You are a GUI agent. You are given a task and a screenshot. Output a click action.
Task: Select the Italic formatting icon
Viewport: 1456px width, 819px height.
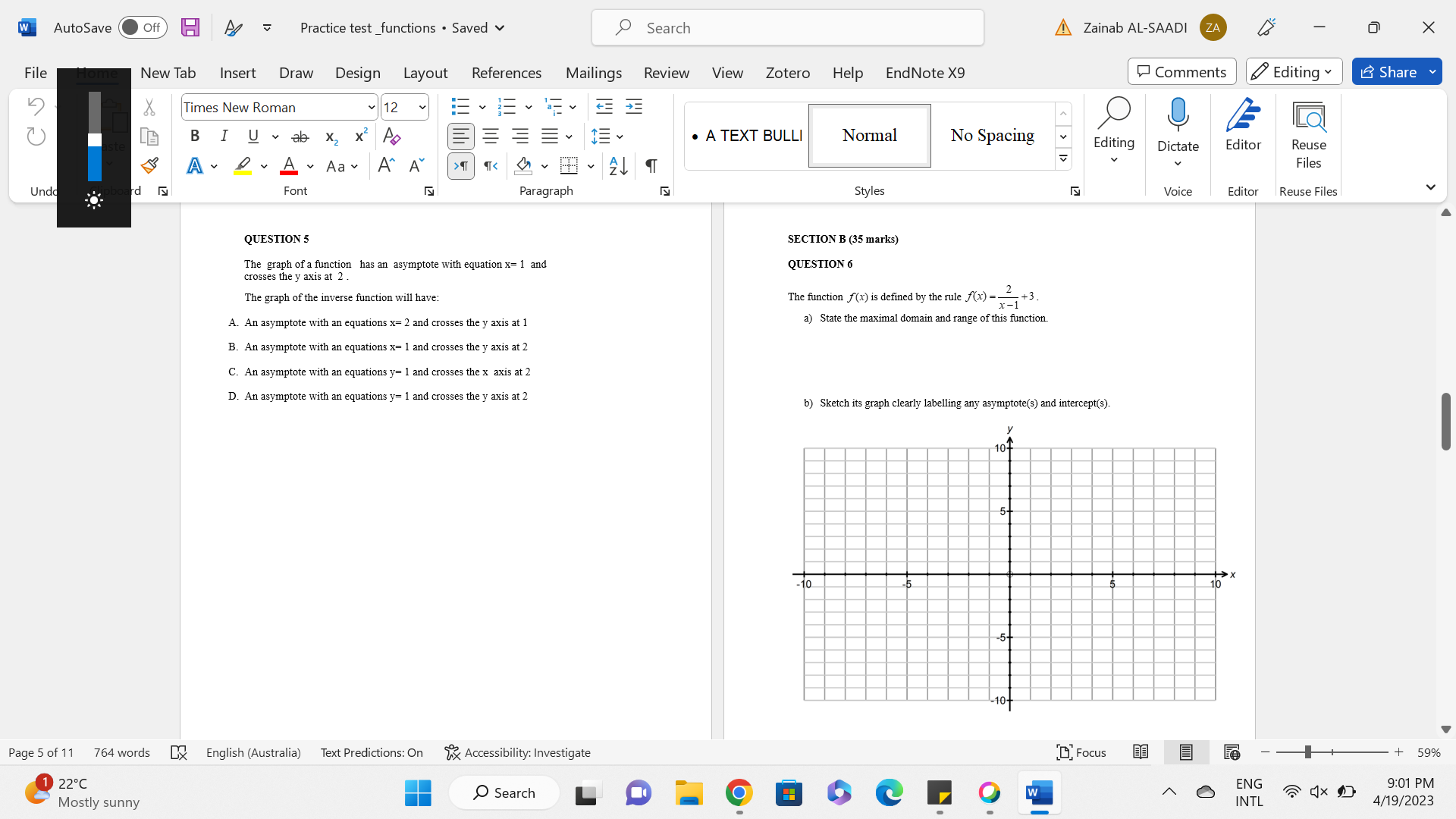pos(224,136)
